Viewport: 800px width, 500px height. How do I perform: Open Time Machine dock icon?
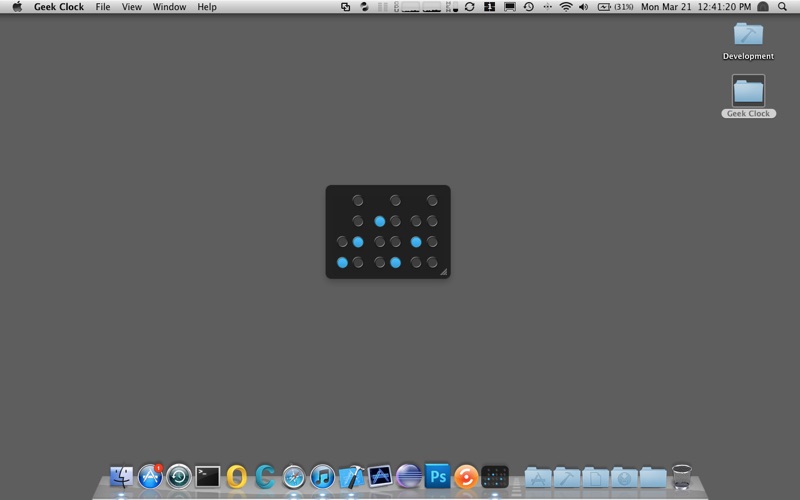pyautogui.click(x=179, y=477)
